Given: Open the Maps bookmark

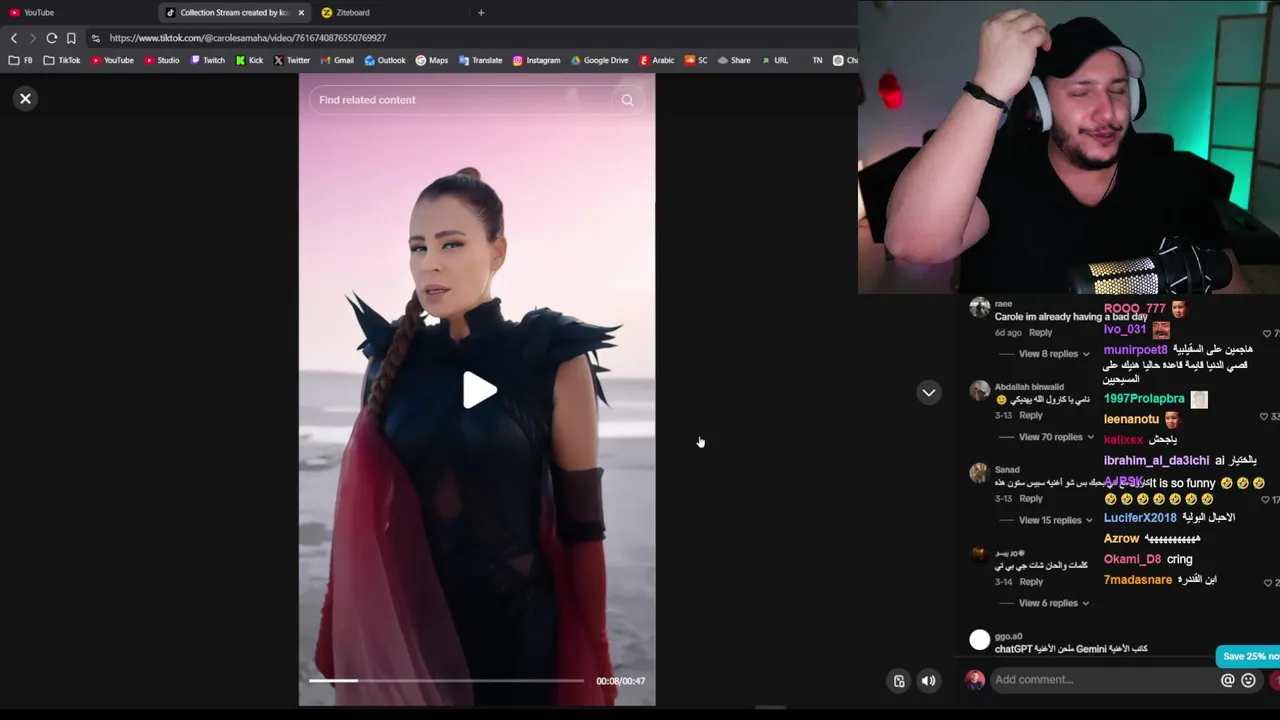Looking at the screenshot, I should tap(432, 60).
